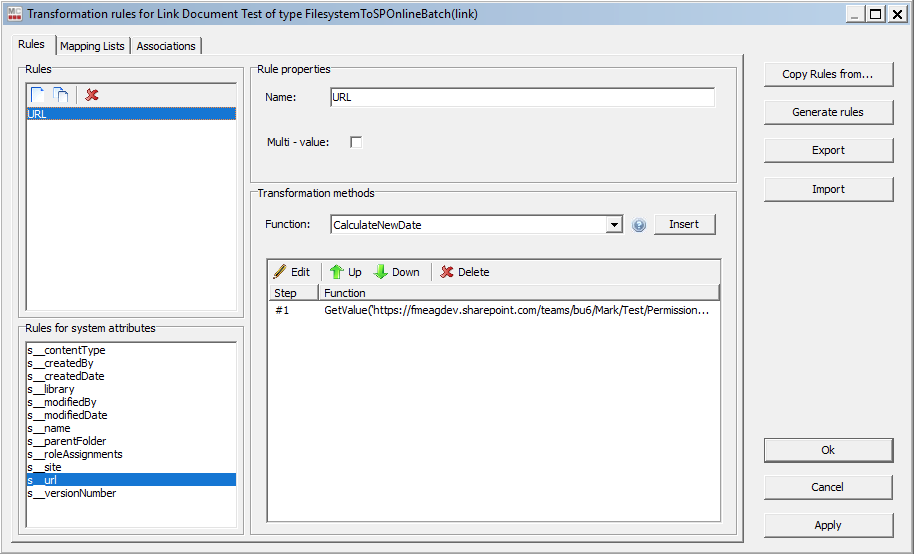Click the new rule icon
Viewport: 914px width, 554px height.
click(37, 95)
